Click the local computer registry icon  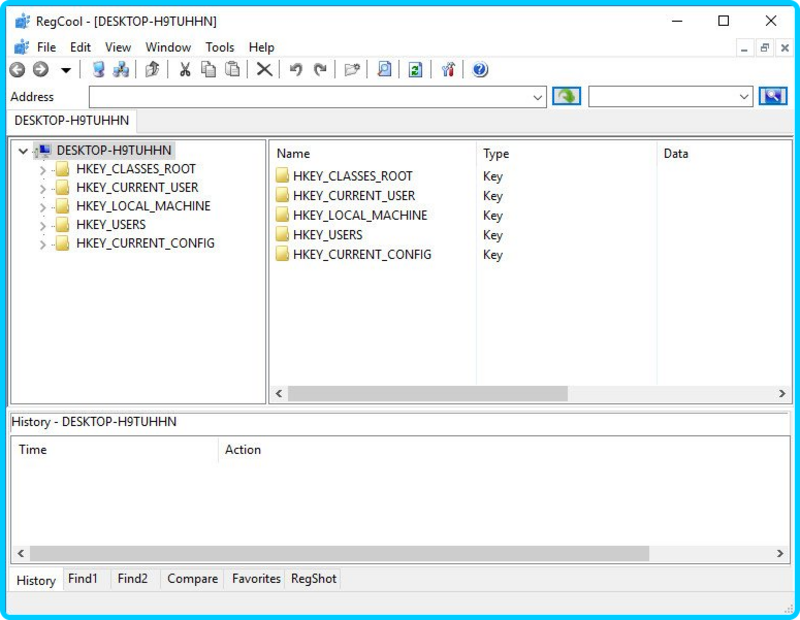pos(98,69)
